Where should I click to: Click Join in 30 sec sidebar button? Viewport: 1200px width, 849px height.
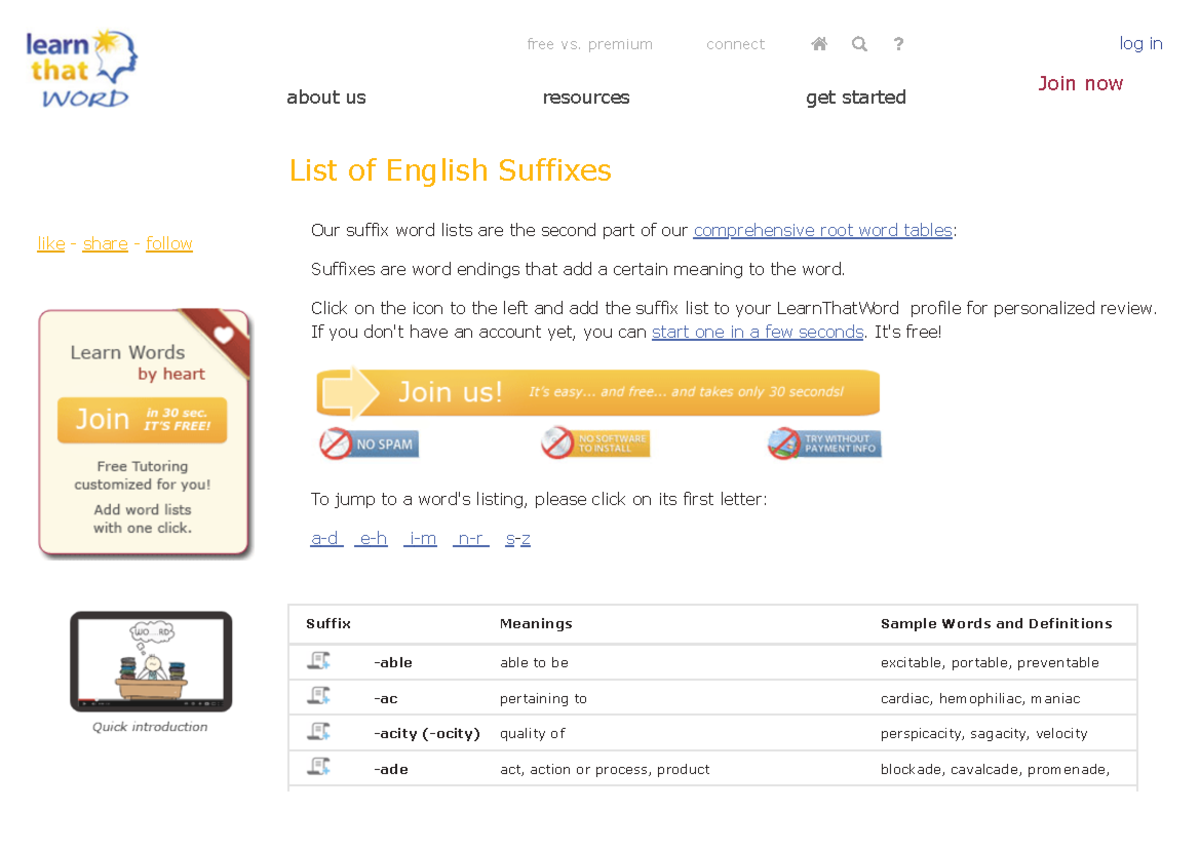142,420
